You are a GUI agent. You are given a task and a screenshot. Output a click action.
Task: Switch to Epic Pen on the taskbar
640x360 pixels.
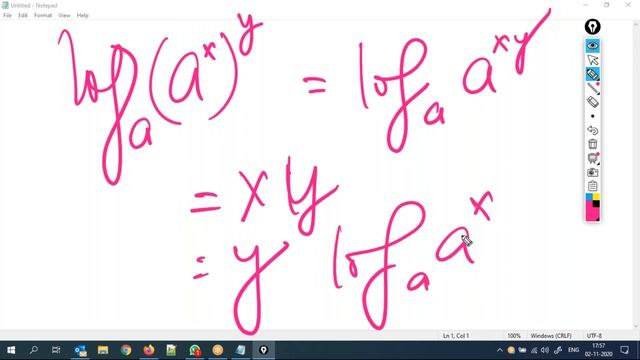coord(264,350)
